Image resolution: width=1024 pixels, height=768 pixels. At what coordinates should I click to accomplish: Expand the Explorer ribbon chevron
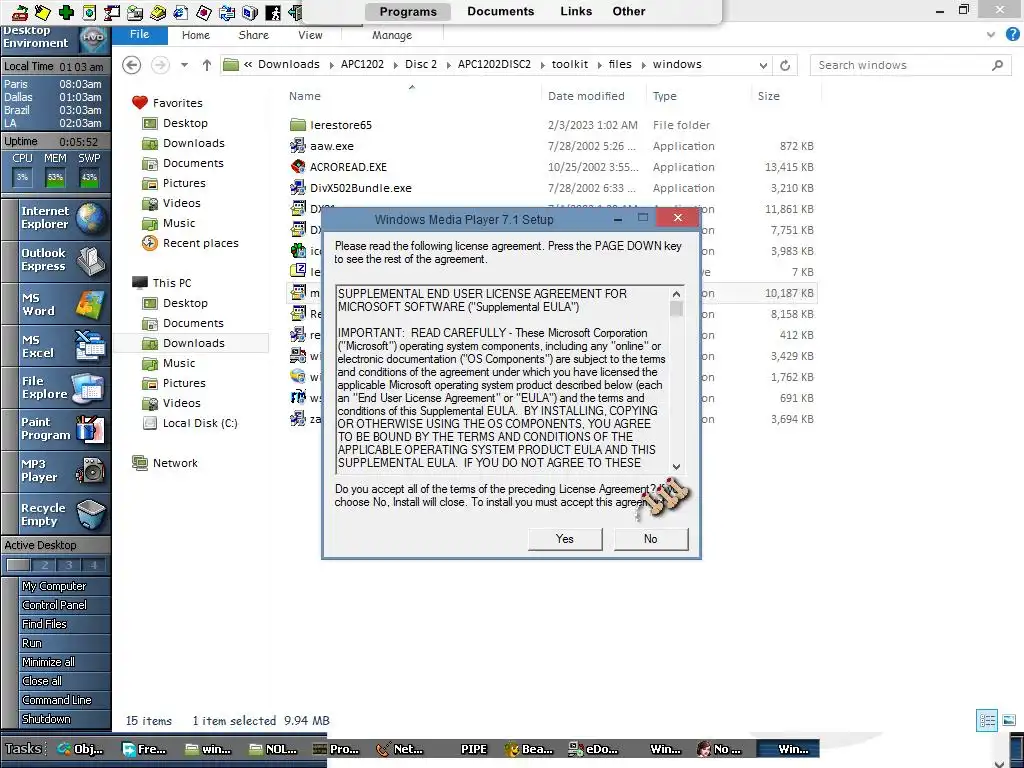pyautogui.click(x=991, y=35)
